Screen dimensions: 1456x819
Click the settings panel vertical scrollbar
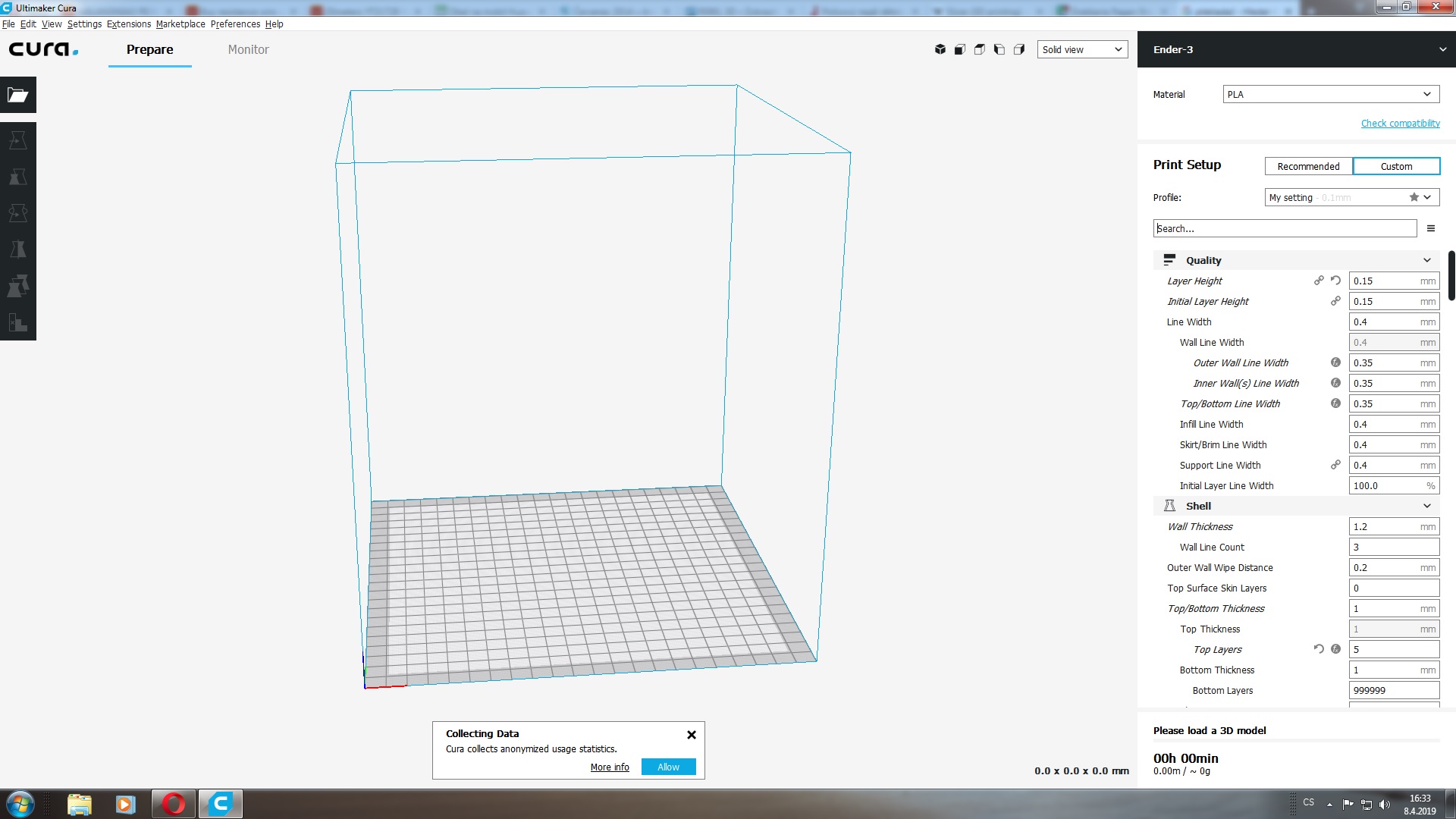point(1451,276)
